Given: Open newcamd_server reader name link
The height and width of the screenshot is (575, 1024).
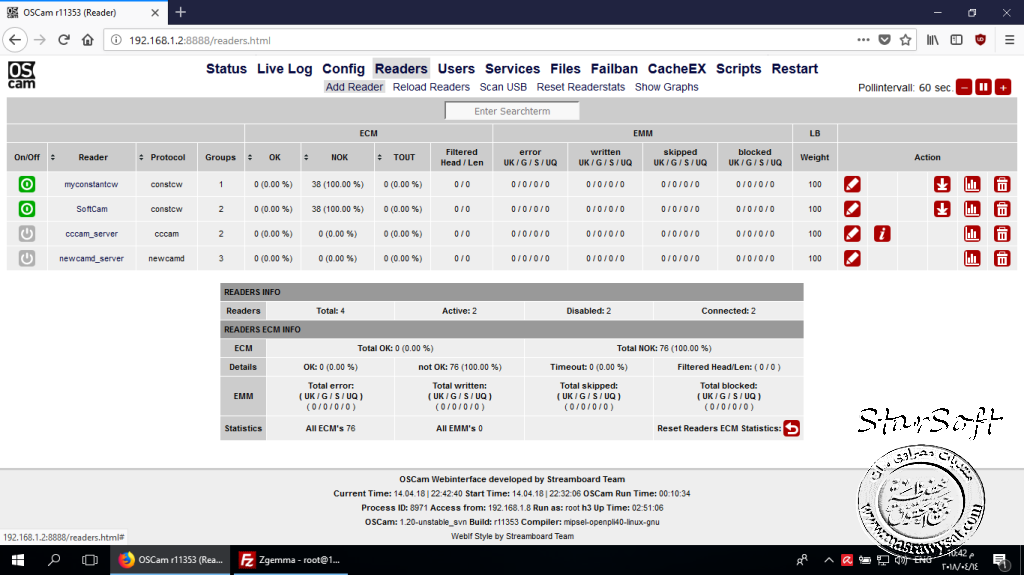Looking at the screenshot, I should click(x=91, y=258).
